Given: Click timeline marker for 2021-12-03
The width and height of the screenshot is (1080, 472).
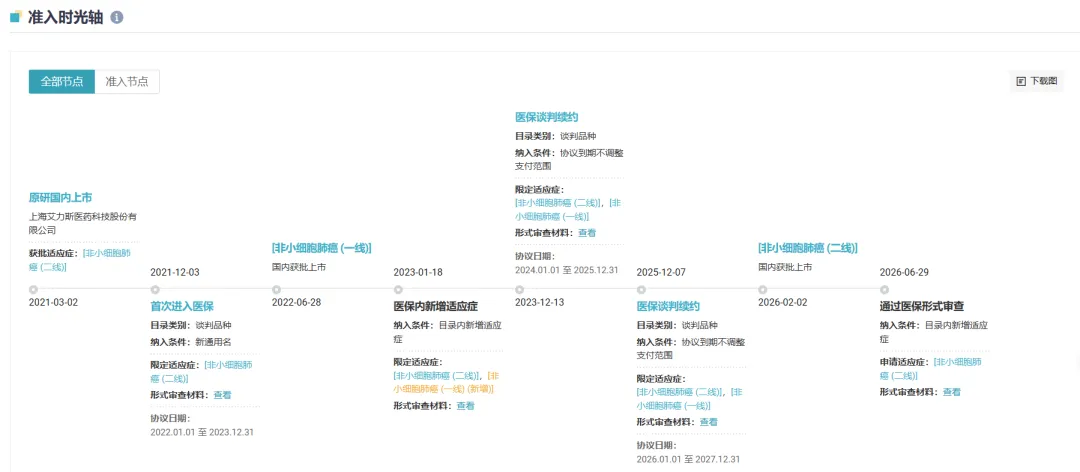Looking at the screenshot, I should [155, 289].
